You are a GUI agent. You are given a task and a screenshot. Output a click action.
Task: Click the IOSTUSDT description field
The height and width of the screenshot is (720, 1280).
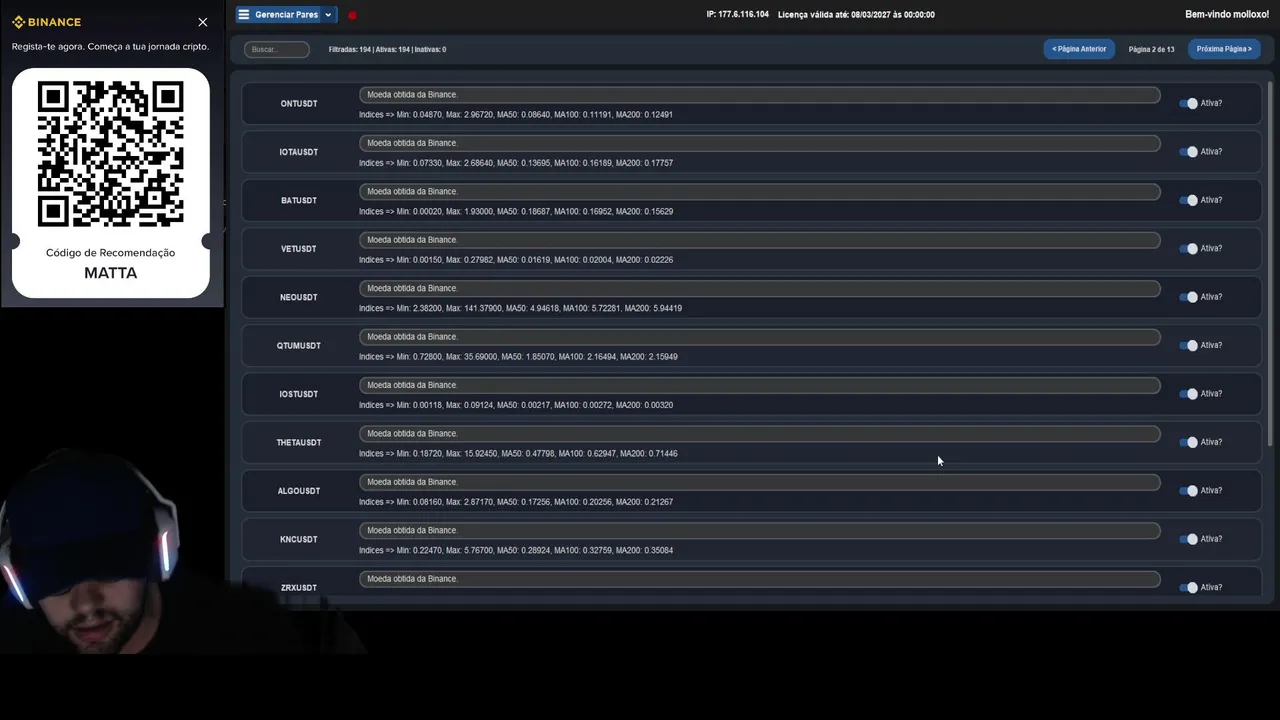pyautogui.click(x=760, y=385)
